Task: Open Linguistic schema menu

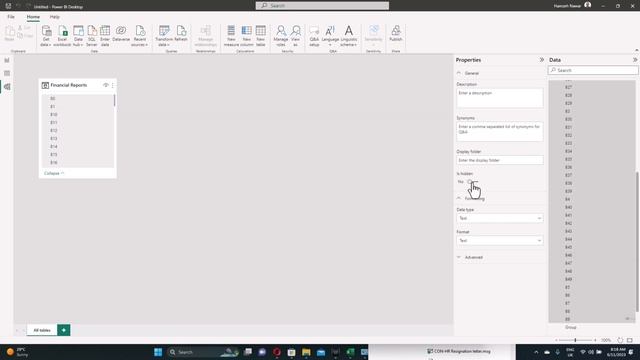Action: (x=349, y=36)
